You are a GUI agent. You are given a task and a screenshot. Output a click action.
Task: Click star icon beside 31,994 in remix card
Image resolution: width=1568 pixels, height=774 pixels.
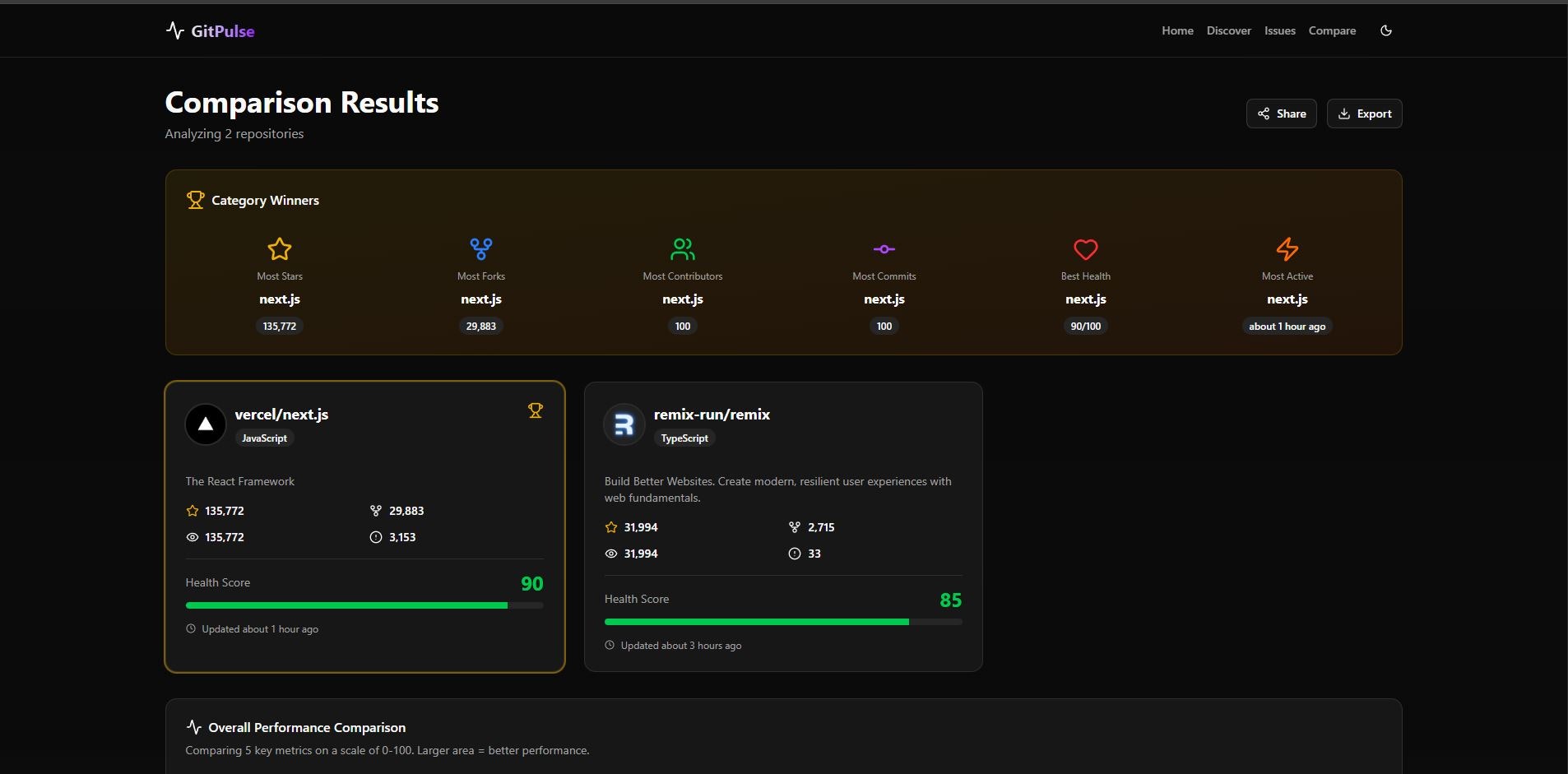[x=611, y=527]
